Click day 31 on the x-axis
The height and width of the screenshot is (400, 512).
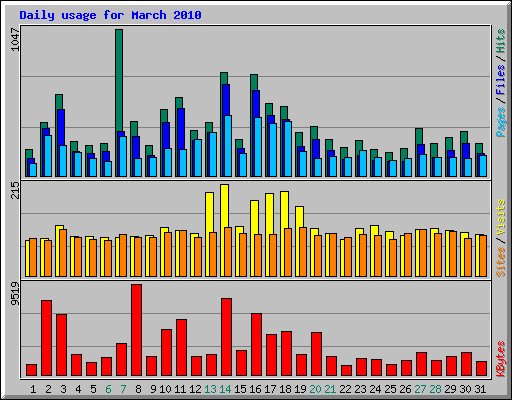[480, 389]
